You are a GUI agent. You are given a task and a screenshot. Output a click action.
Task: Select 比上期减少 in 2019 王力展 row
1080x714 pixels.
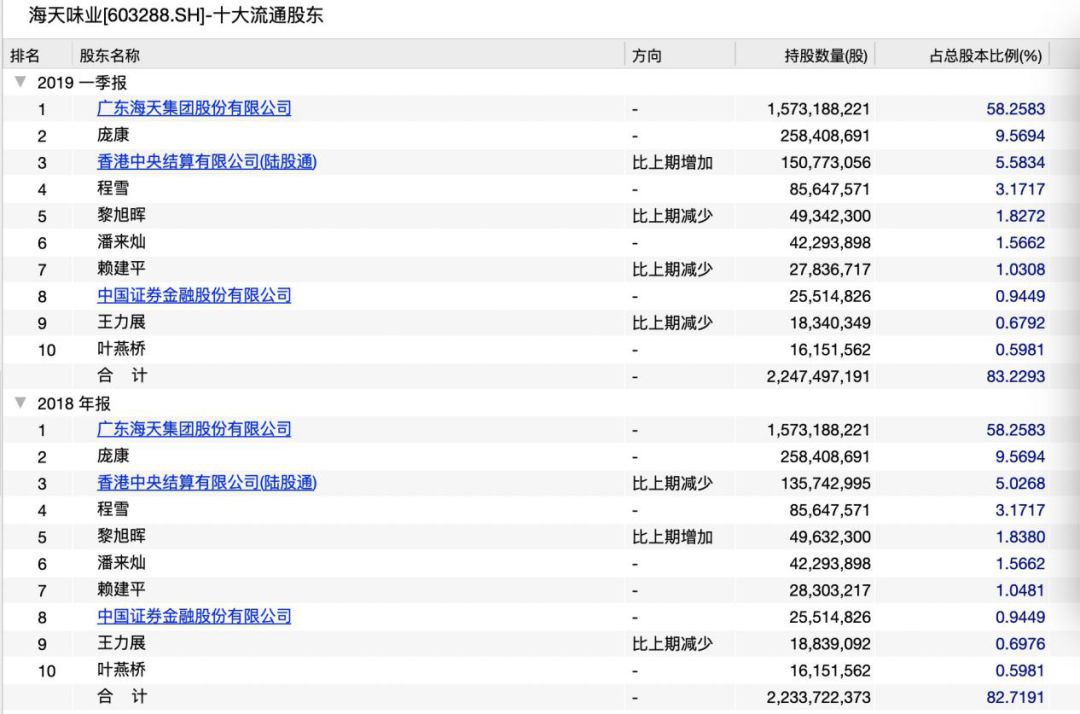click(x=672, y=323)
